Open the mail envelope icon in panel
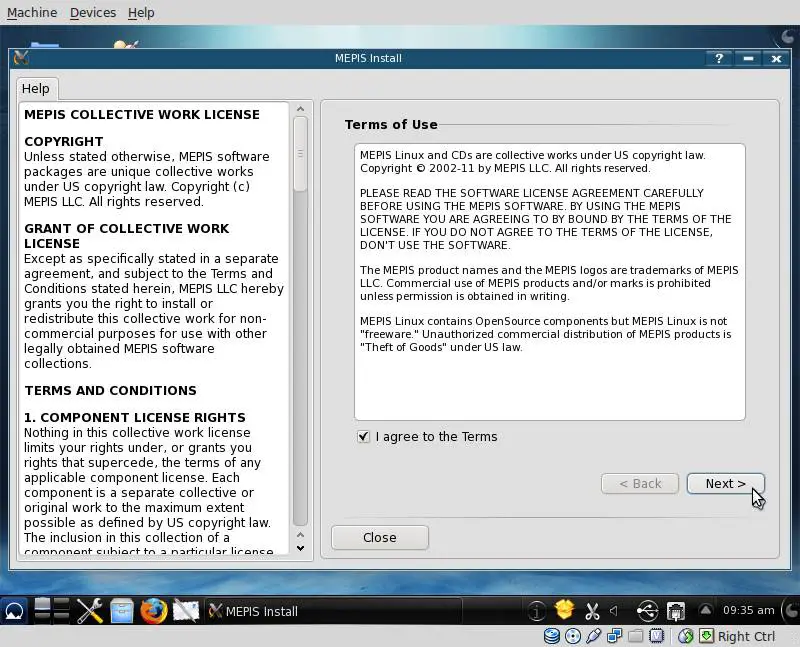800x647 pixels. pos(186,611)
